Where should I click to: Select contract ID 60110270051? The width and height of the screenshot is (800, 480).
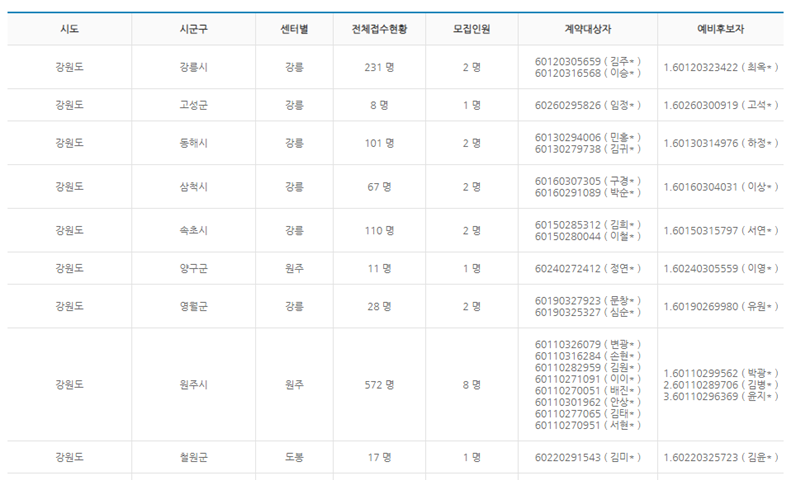[x=568, y=391]
